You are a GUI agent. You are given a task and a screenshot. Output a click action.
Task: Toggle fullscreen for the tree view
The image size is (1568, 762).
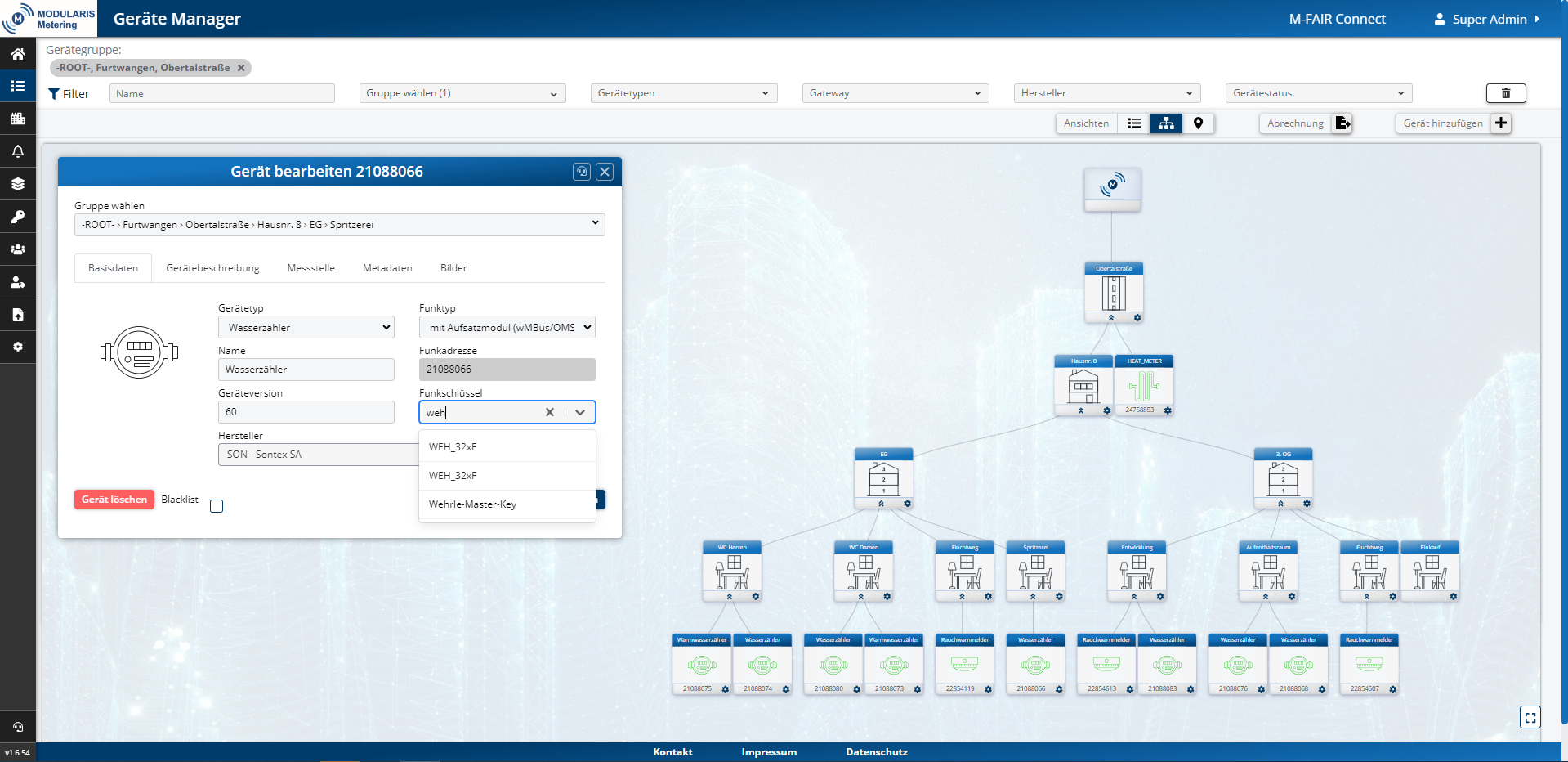1530,717
